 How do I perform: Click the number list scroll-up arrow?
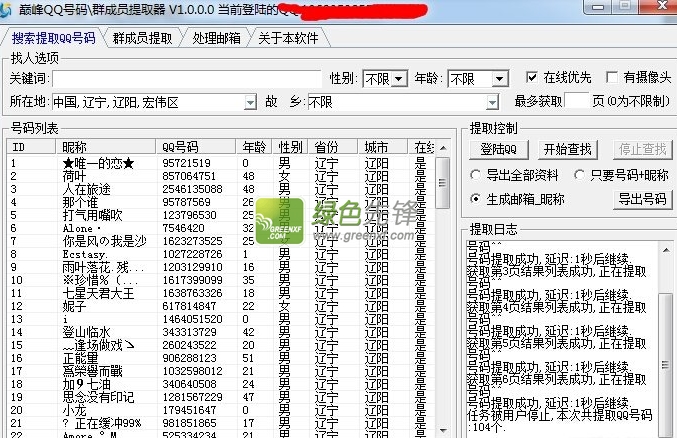coord(443,148)
